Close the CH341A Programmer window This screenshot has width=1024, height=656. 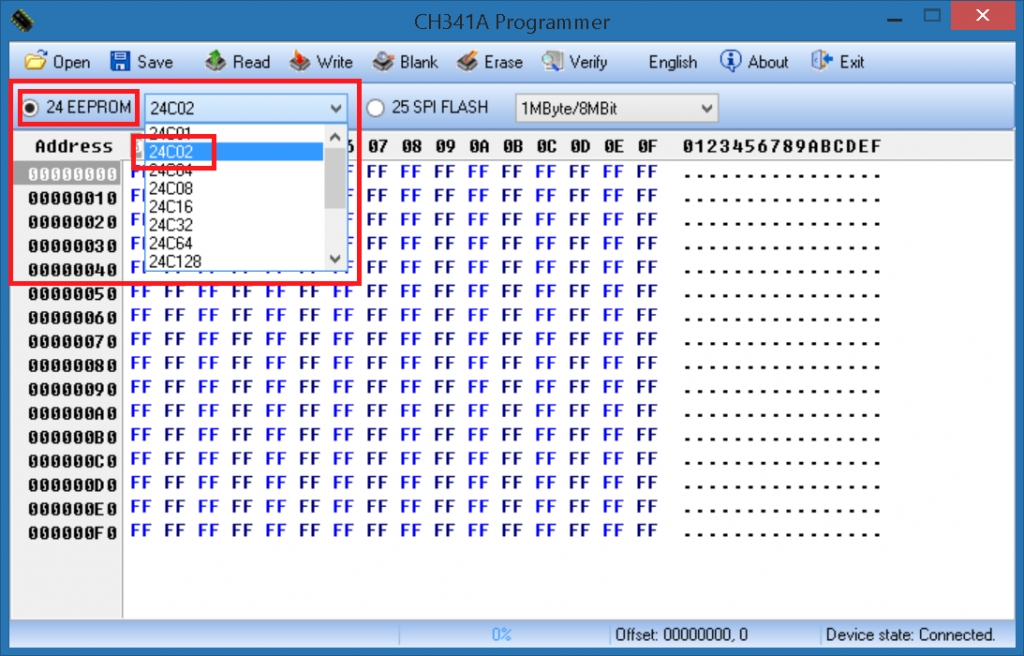(x=982, y=16)
